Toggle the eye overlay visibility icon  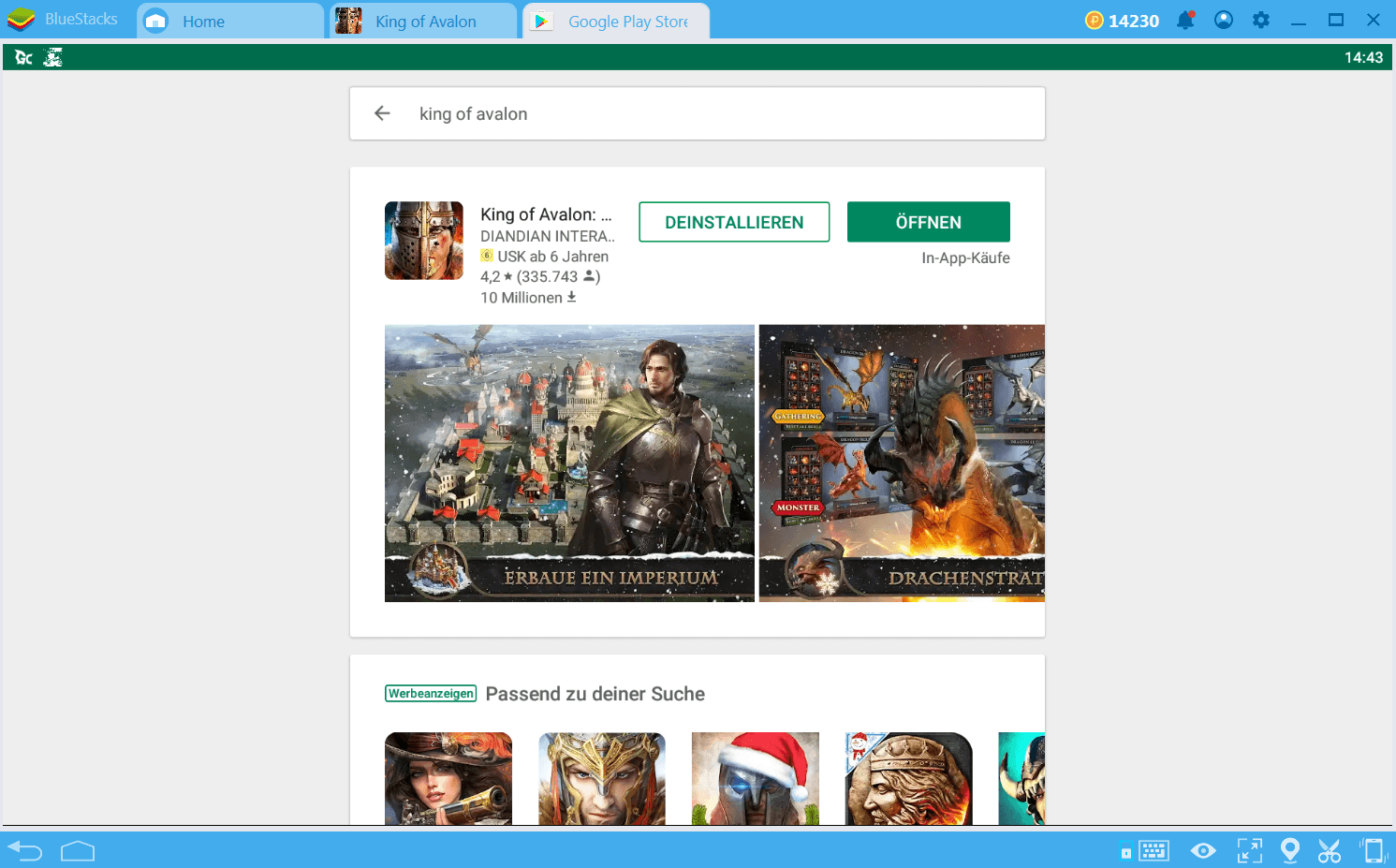(x=1203, y=850)
